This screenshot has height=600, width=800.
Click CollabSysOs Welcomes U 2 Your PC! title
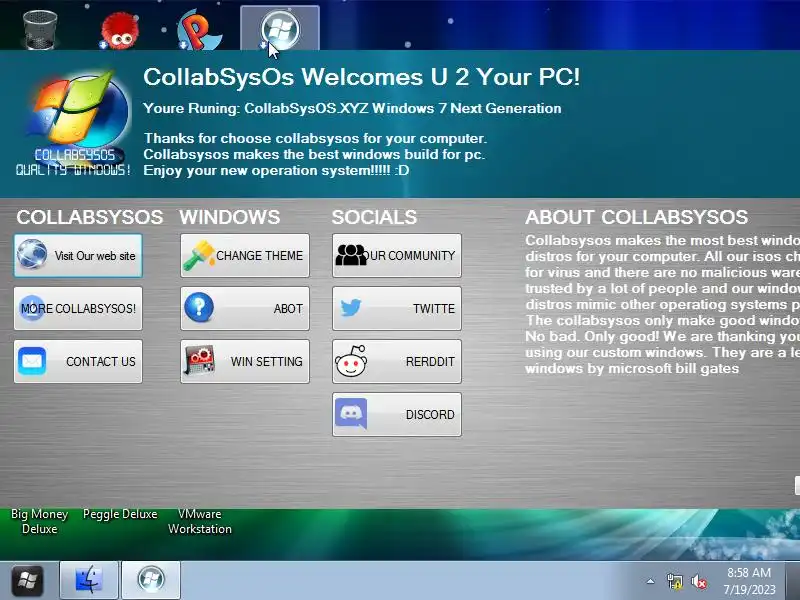(361, 77)
